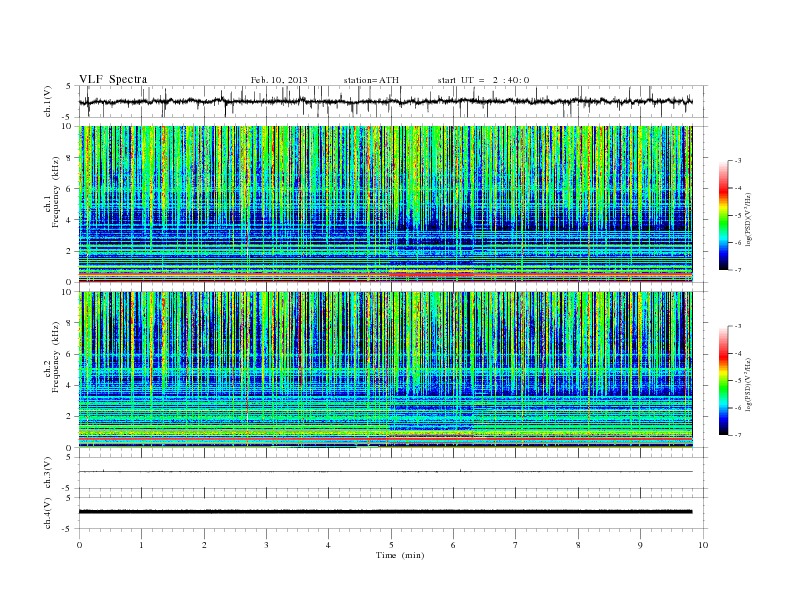Click the time axis tick label "10"
The width and height of the screenshot is (792, 612).
tap(703, 545)
